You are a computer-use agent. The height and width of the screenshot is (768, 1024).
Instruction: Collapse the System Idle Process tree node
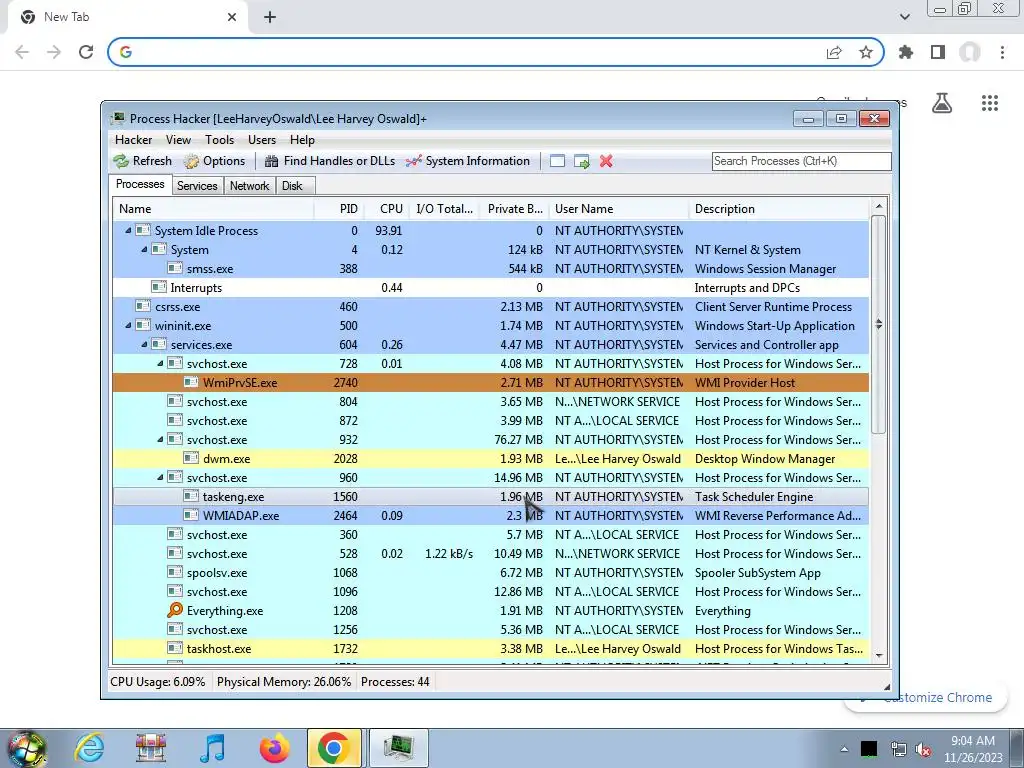click(x=128, y=231)
